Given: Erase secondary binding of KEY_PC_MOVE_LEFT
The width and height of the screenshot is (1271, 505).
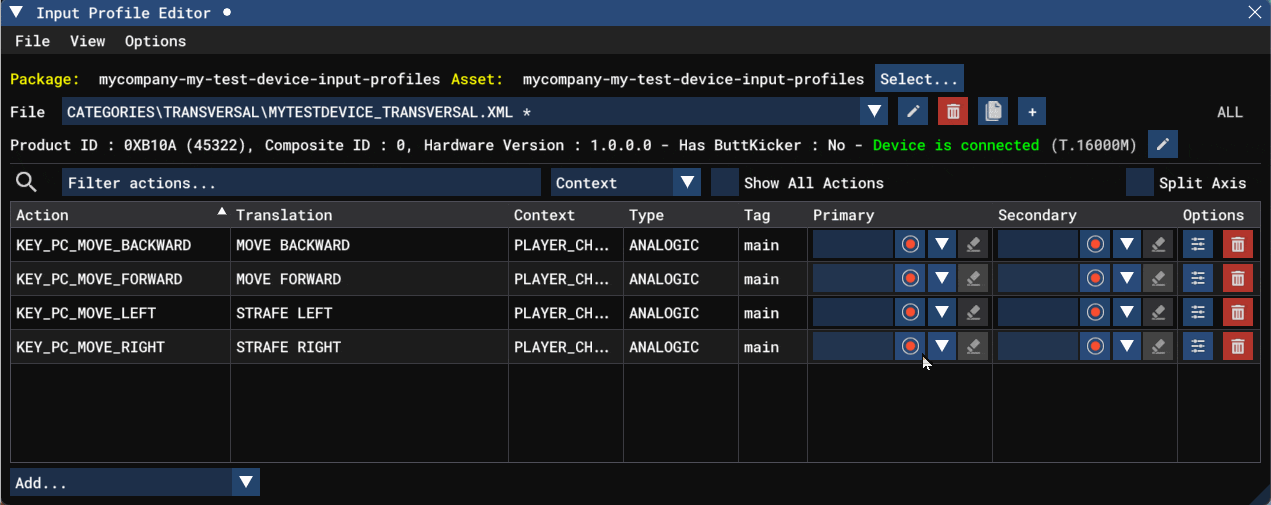Looking at the screenshot, I should tap(1158, 313).
